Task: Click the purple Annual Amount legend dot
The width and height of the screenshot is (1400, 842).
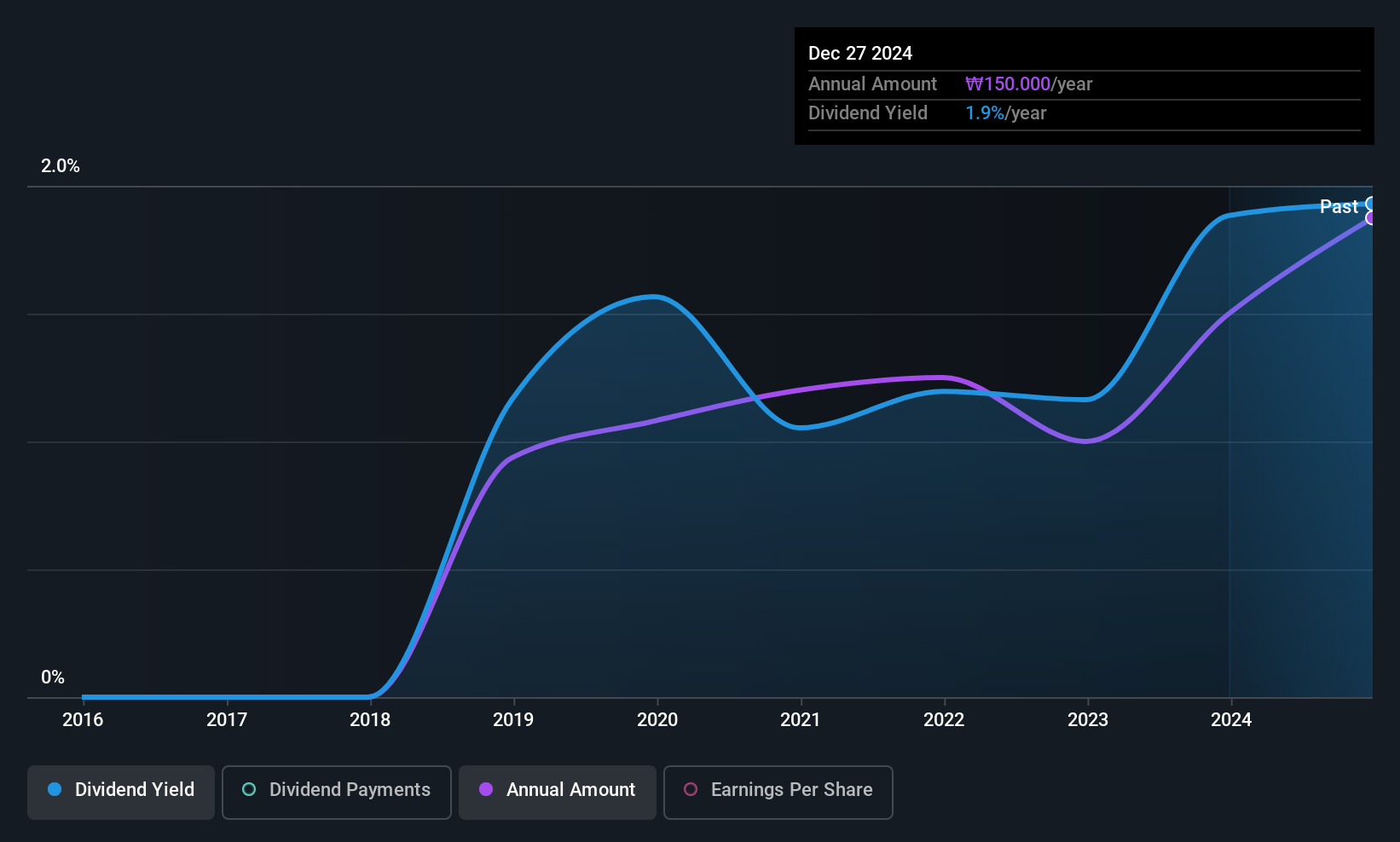Action: 486,789
